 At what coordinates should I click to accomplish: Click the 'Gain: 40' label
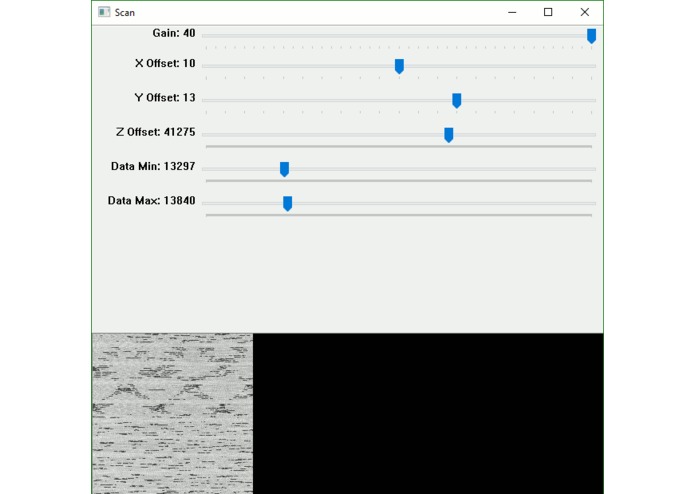coord(174,33)
